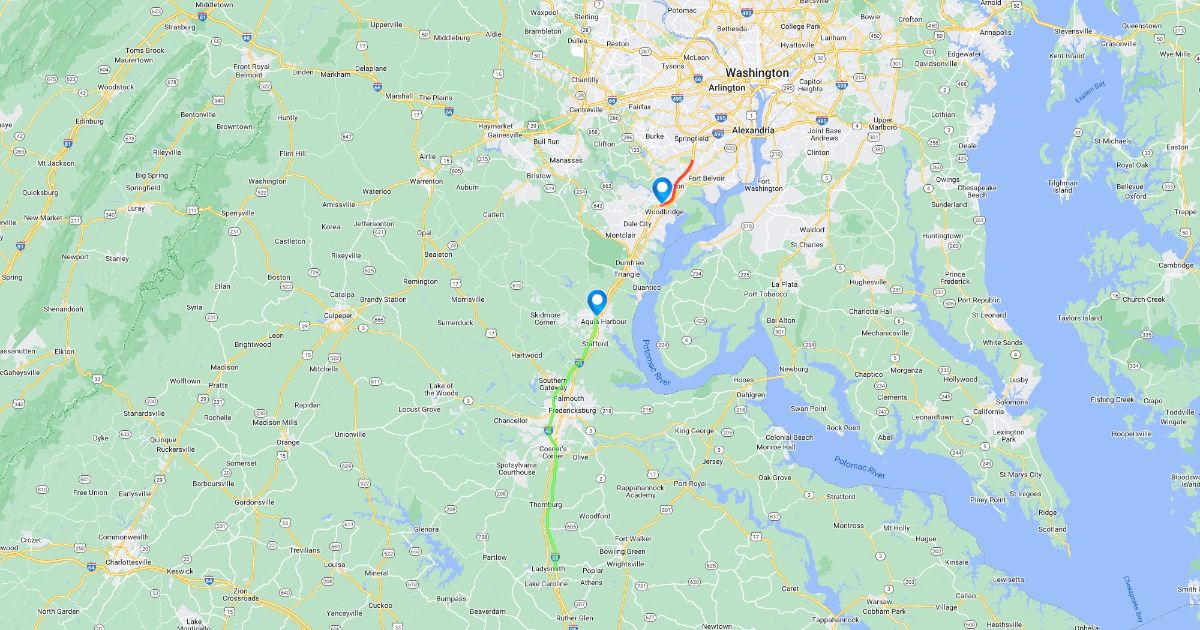1200x630 pixels.
Task: Click the Ladysmith label at route end
Action: pos(549,568)
